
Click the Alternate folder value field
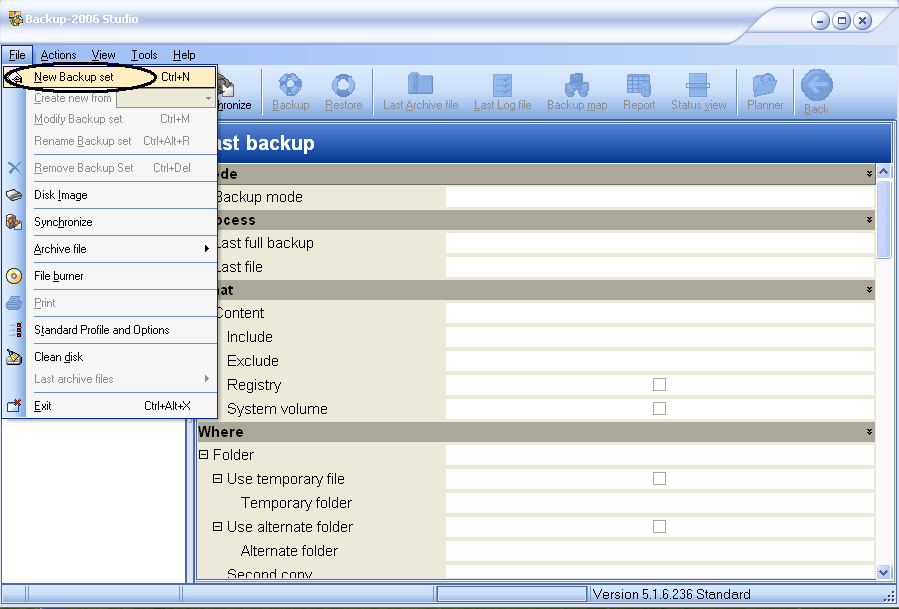[660, 551]
